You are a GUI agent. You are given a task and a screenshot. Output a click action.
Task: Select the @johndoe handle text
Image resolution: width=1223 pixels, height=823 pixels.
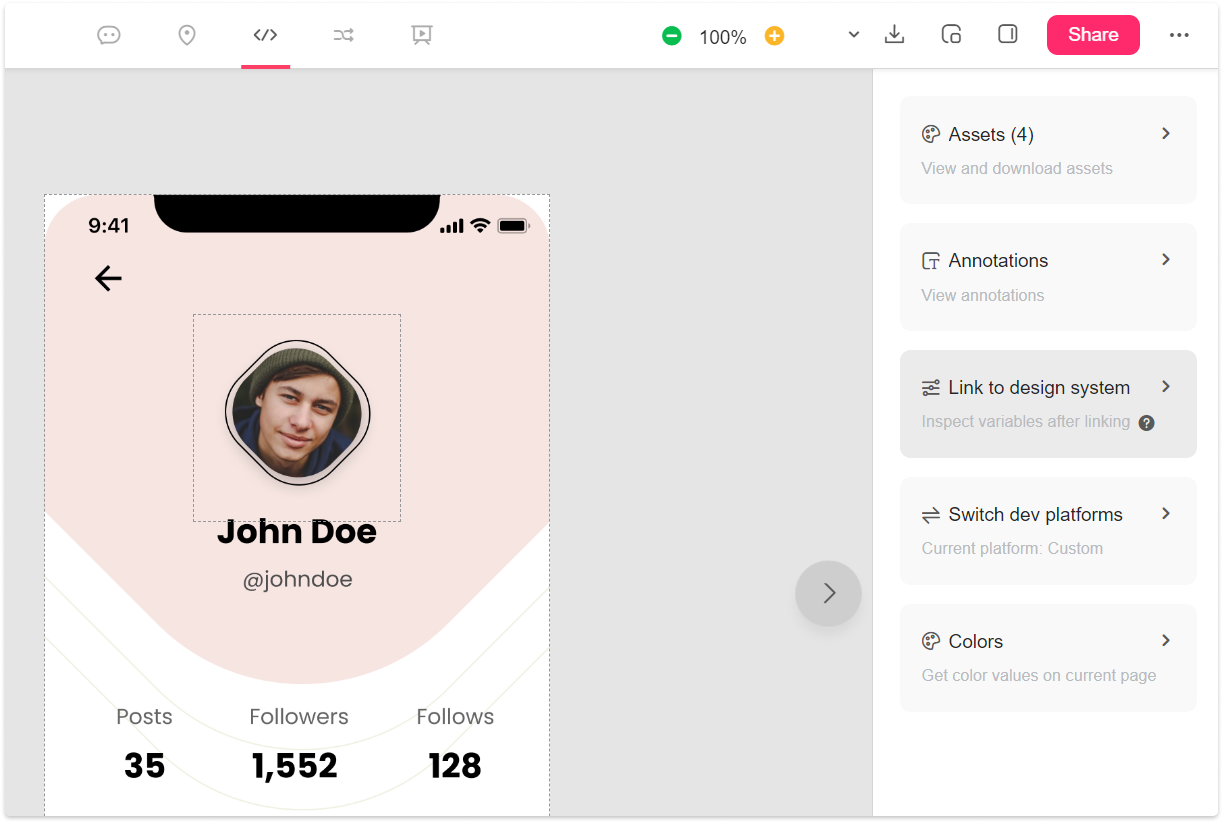click(x=298, y=579)
